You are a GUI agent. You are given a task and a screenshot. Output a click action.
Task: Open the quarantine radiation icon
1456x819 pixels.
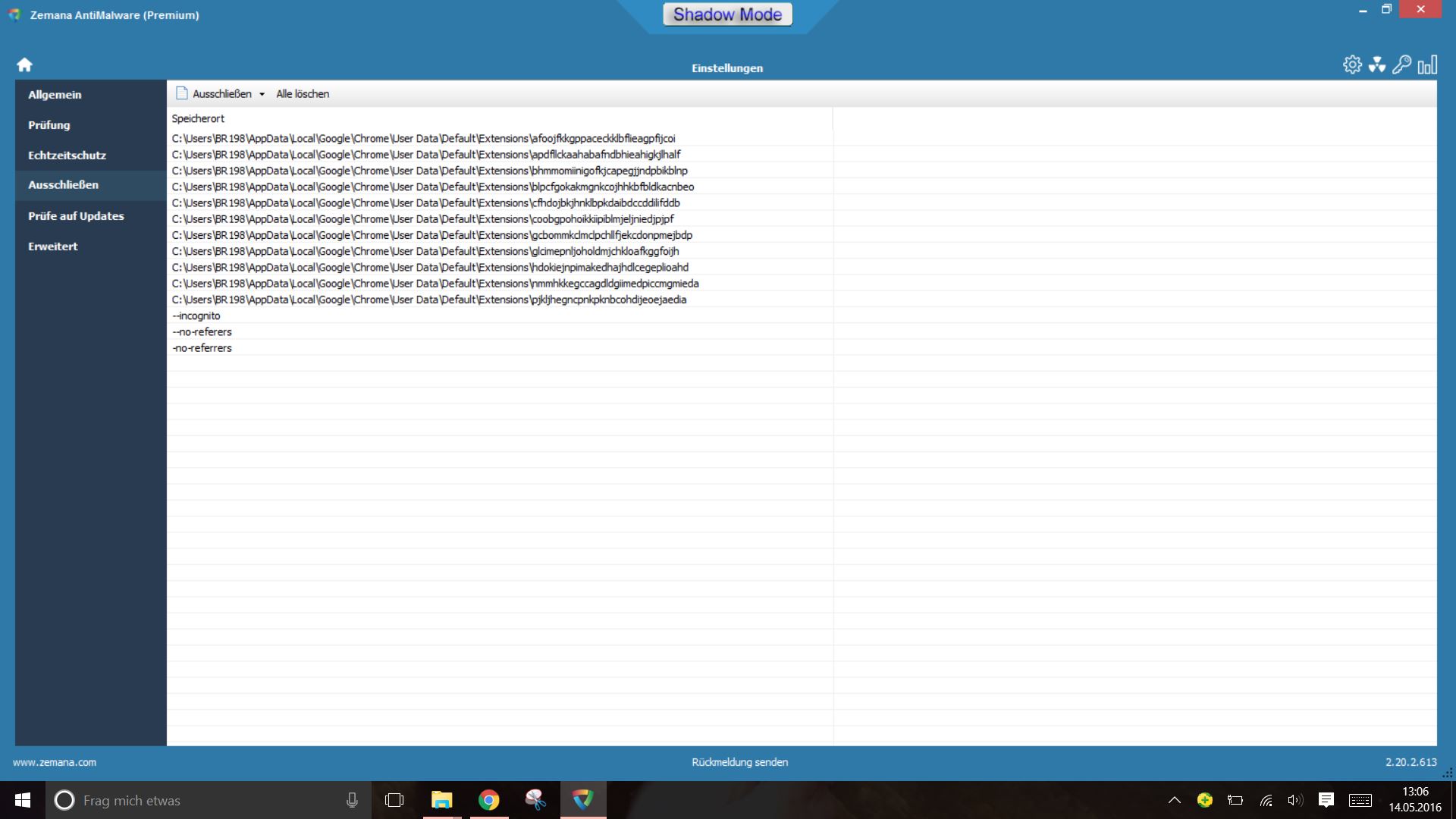[1377, 64]
